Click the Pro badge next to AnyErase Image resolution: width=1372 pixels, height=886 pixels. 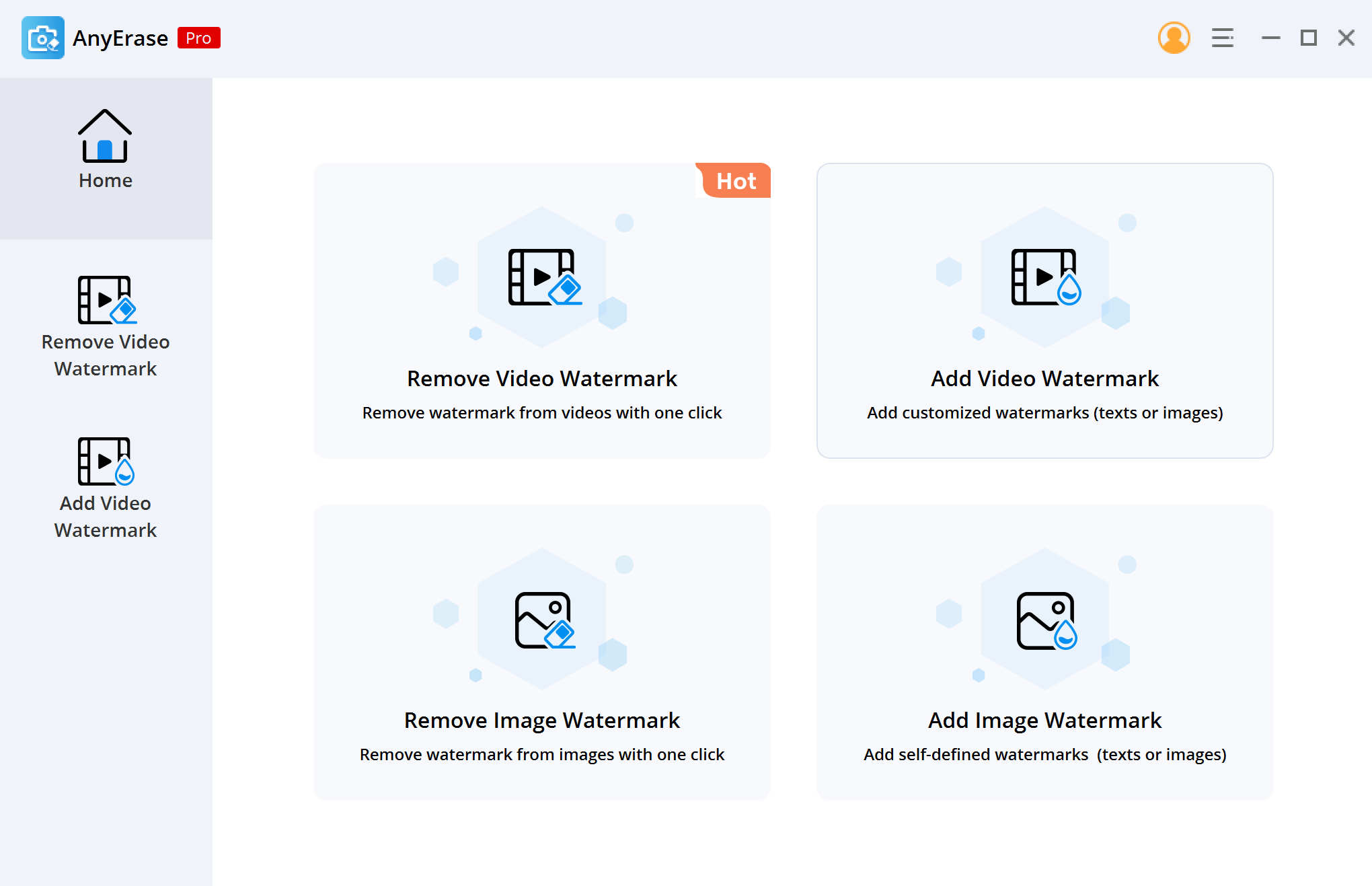[198, 38]
